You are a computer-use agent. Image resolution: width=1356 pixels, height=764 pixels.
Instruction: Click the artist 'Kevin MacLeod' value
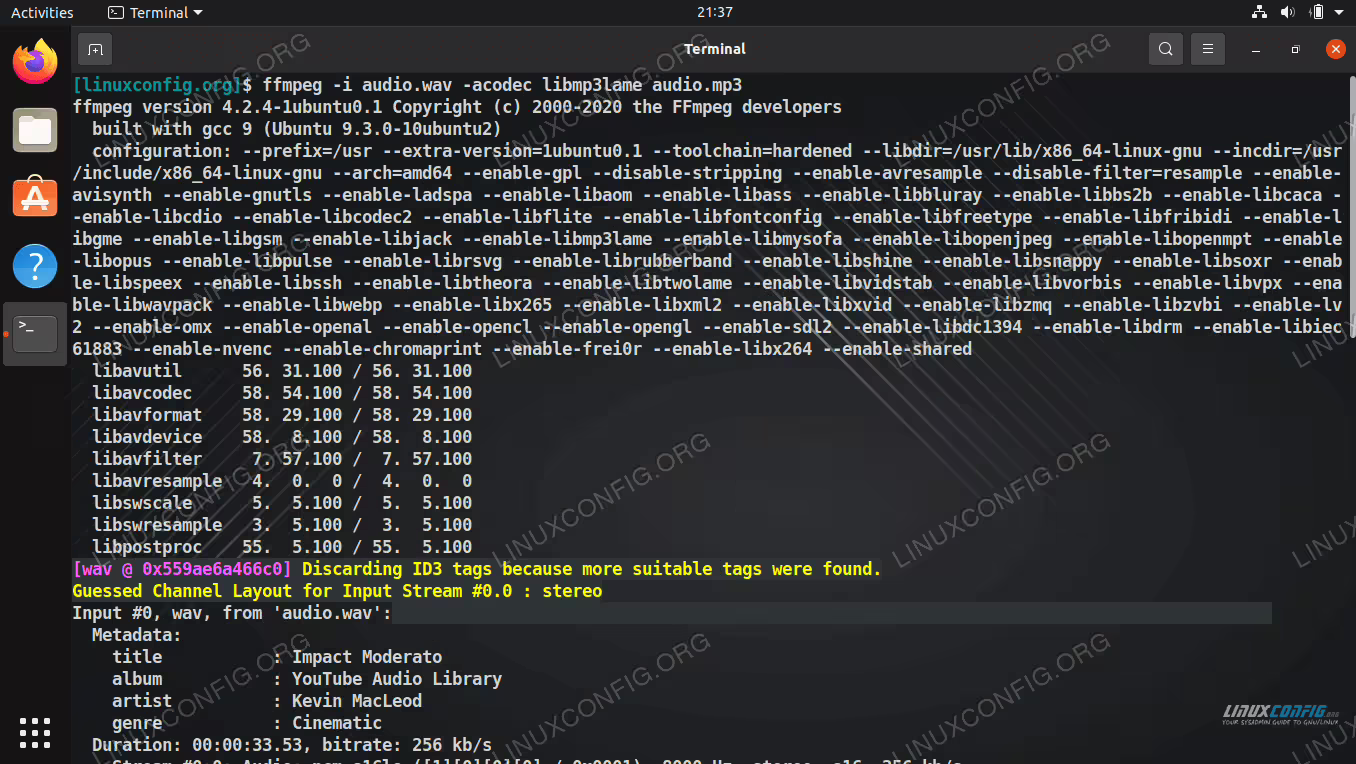(357, 701)
